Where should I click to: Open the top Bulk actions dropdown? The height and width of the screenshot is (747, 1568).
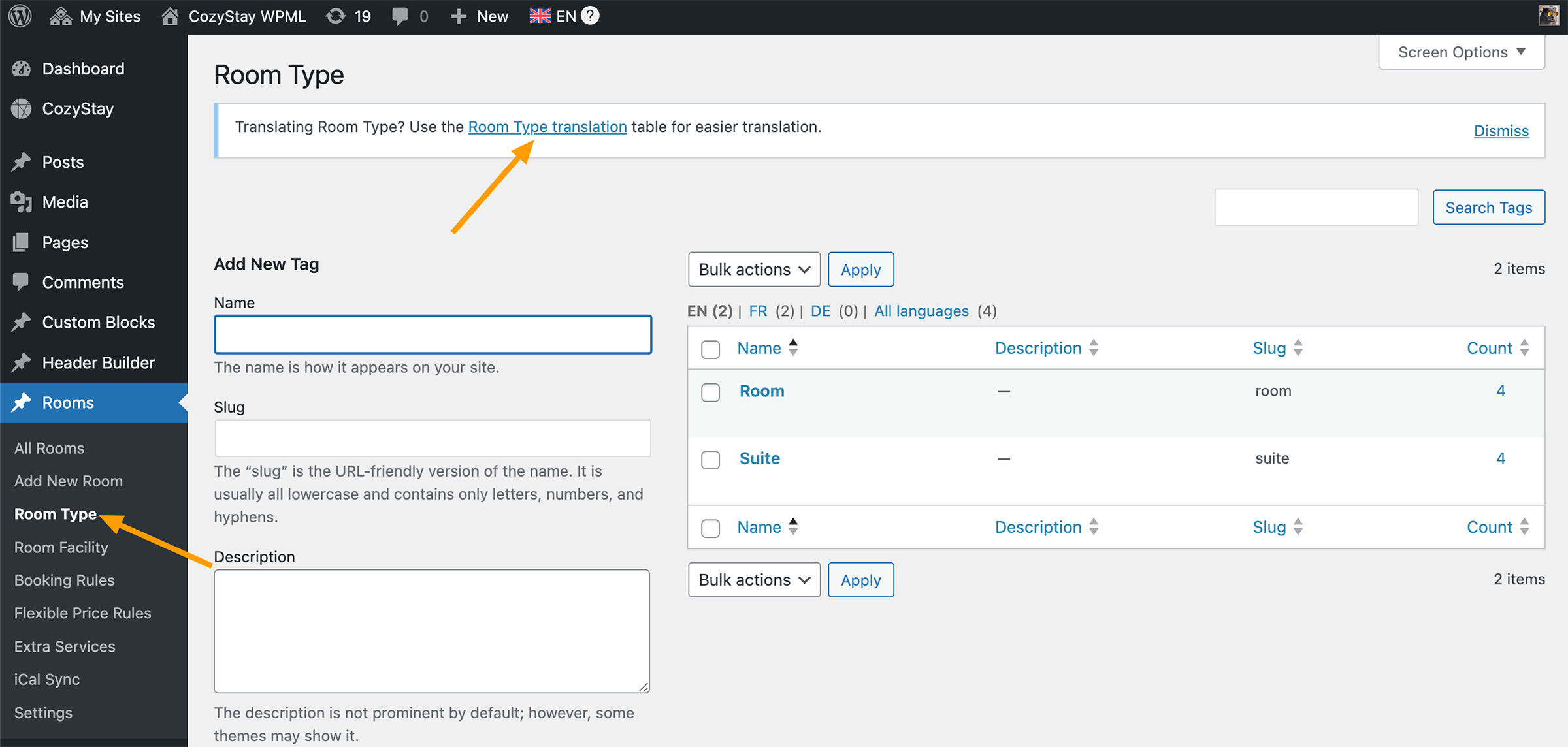754,269
